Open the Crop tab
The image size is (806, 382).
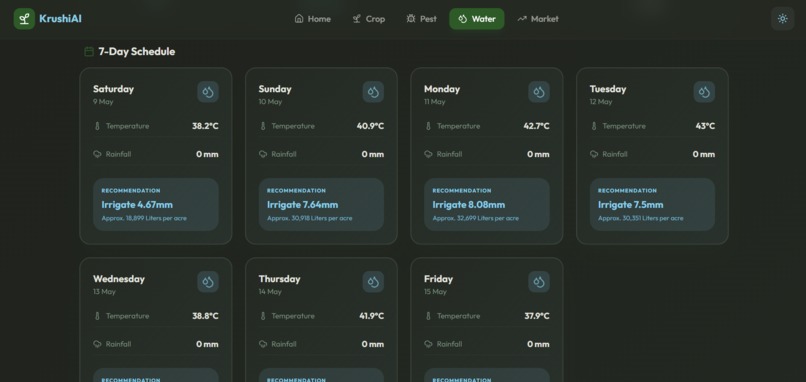(369, 19)
